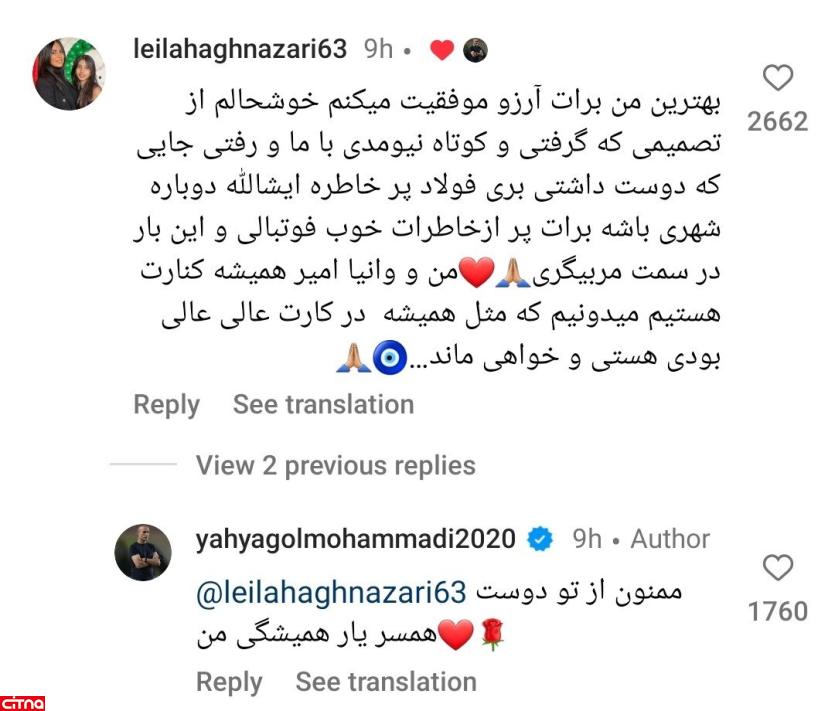Open the @leilahaghnazari63 mention in reply
Image resolution: width=835 pixels, height=711 pixels.
coord(331,593)
